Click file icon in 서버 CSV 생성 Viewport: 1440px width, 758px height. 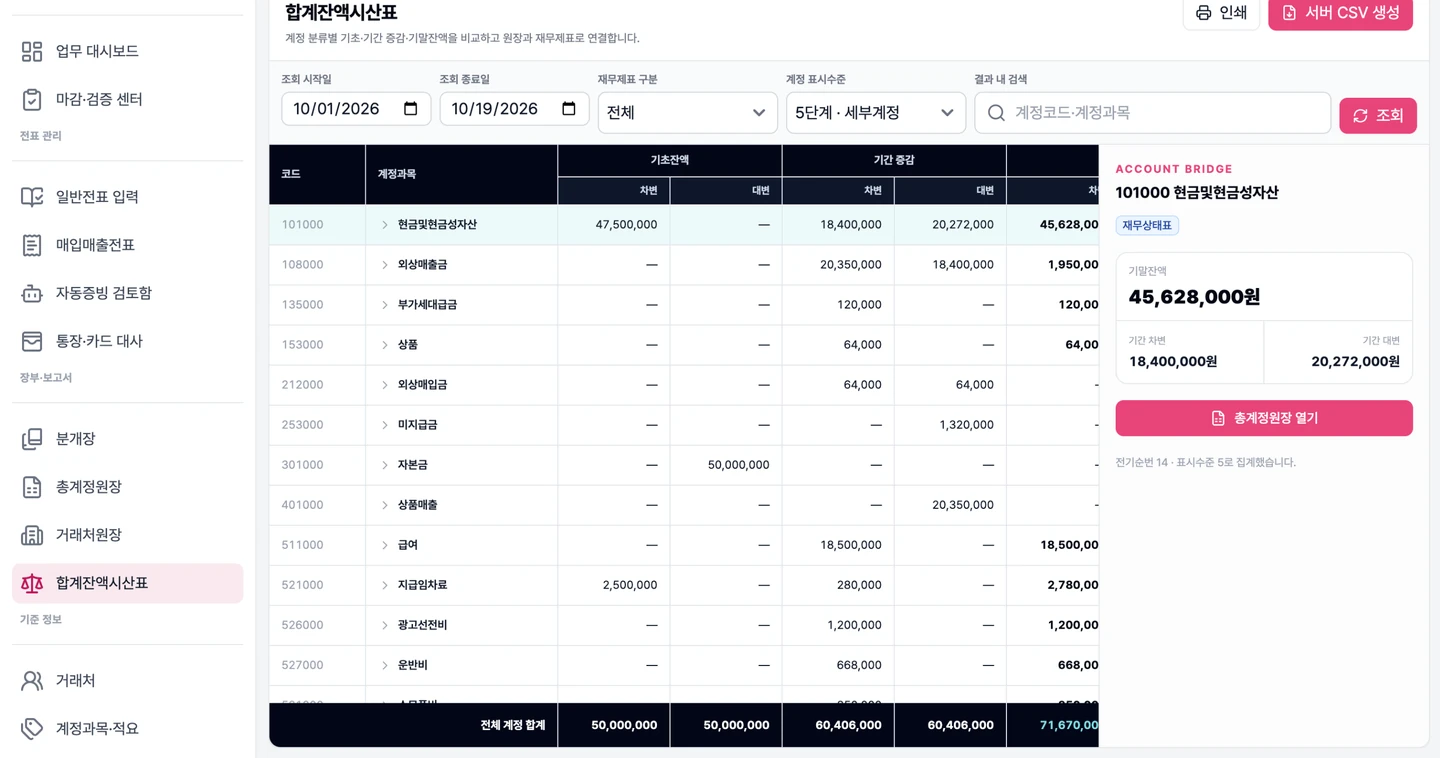pos(1289,13)
